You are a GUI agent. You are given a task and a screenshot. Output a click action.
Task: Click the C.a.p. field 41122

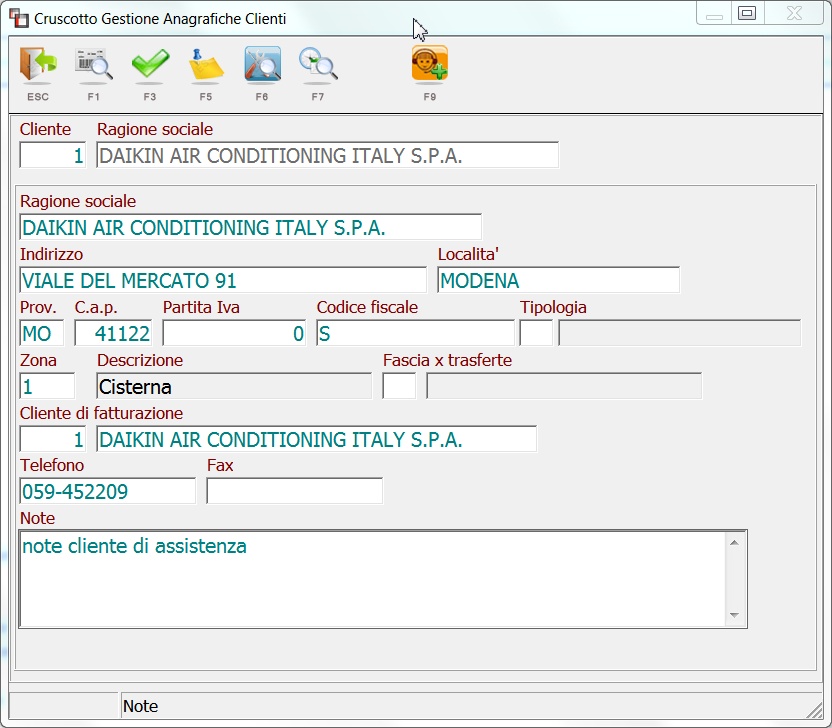(113, 333)
